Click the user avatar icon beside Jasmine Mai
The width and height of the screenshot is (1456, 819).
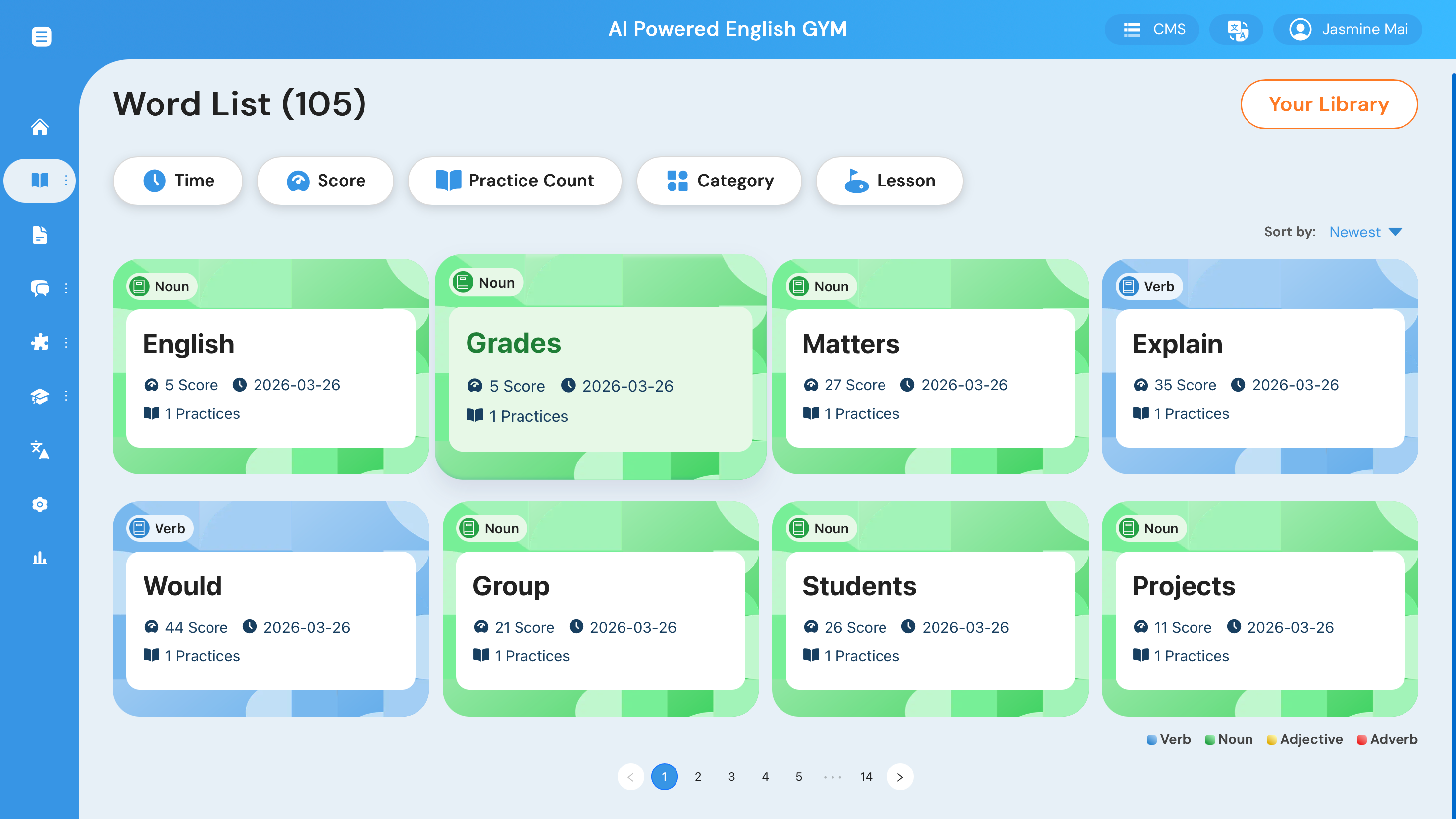[x=1300, y=29]
